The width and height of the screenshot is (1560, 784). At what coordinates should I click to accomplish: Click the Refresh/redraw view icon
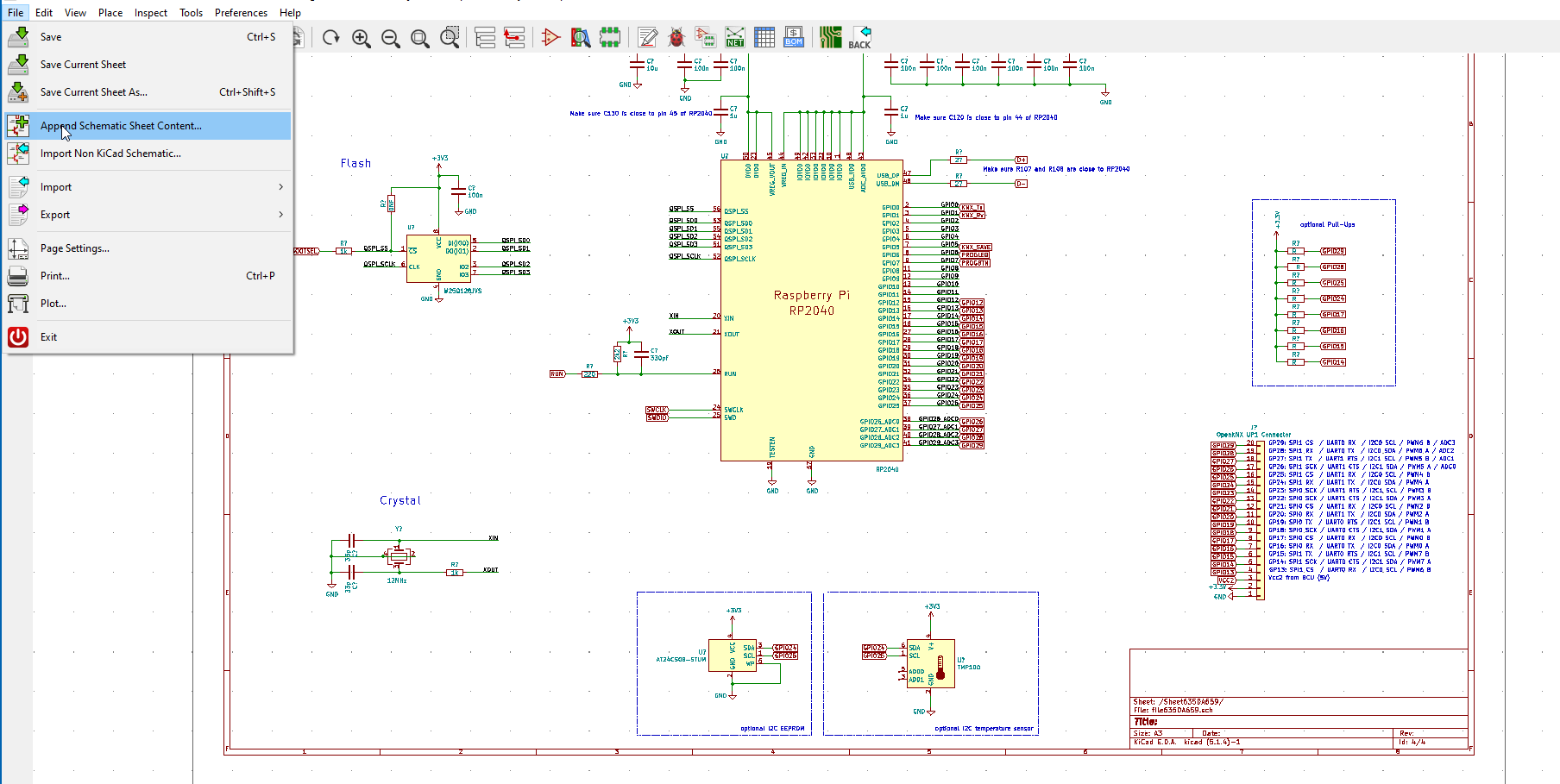click(x=331, y=37)
